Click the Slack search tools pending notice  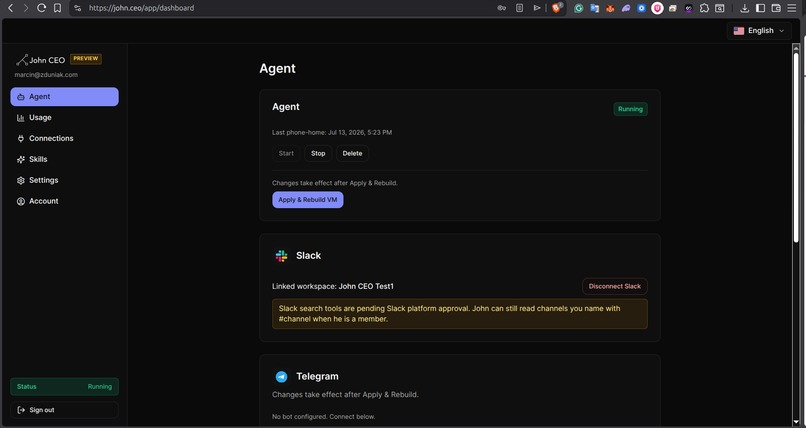click(460, 314)
